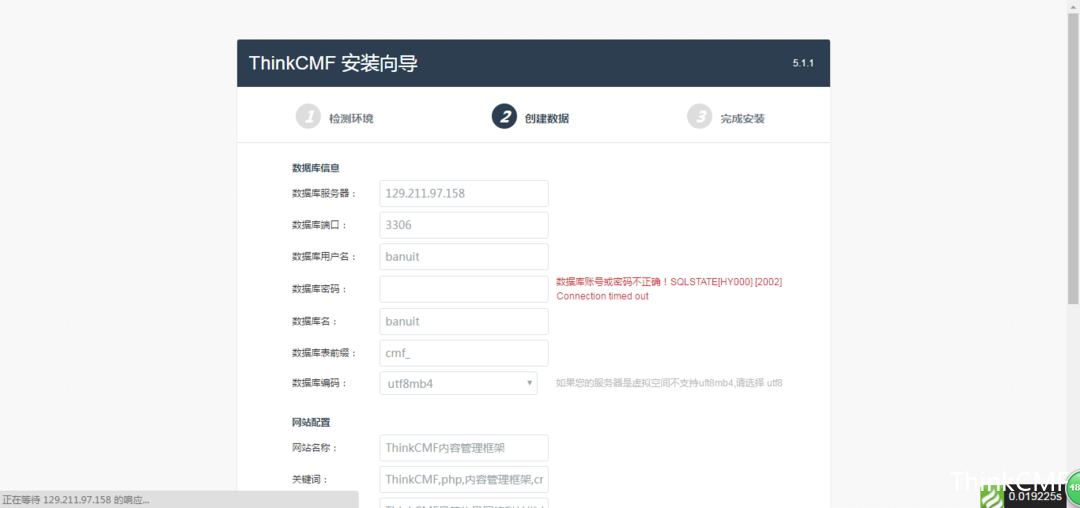The image size is (1080, 508).
Task: Click the 5.1.1 version number
Action: point(803,63)
